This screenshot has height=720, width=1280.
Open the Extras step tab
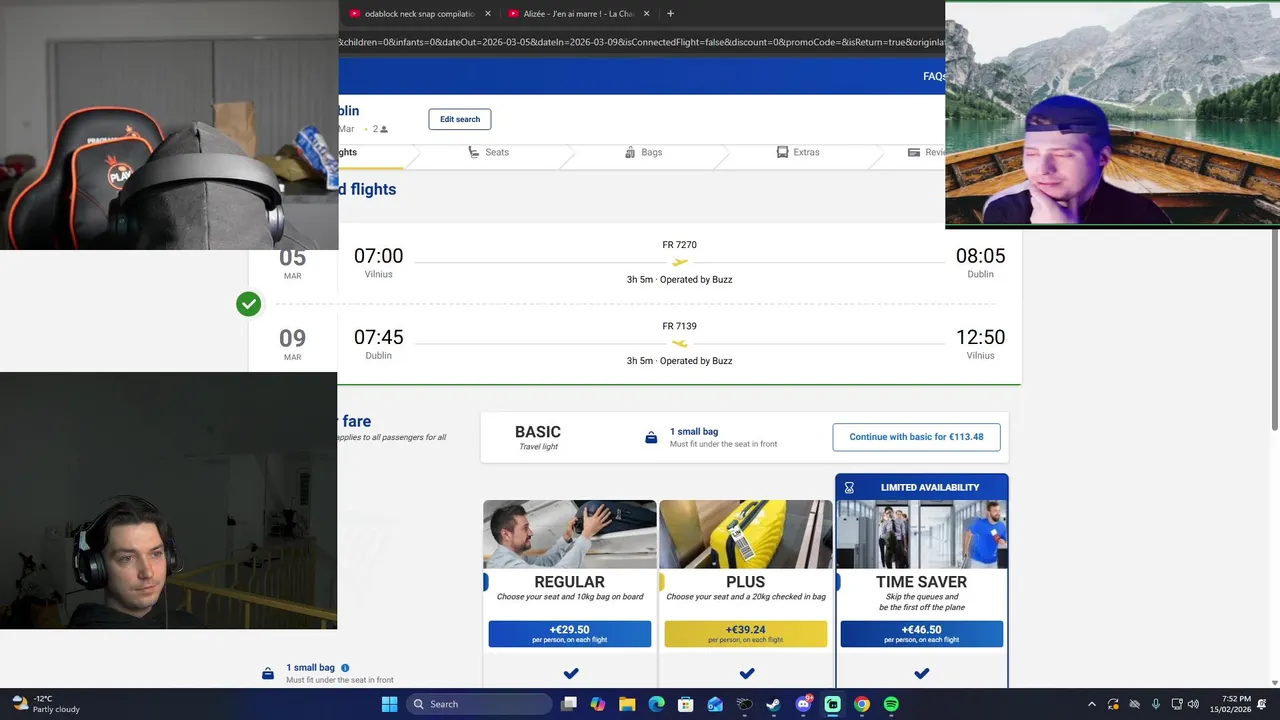(798, 152)
